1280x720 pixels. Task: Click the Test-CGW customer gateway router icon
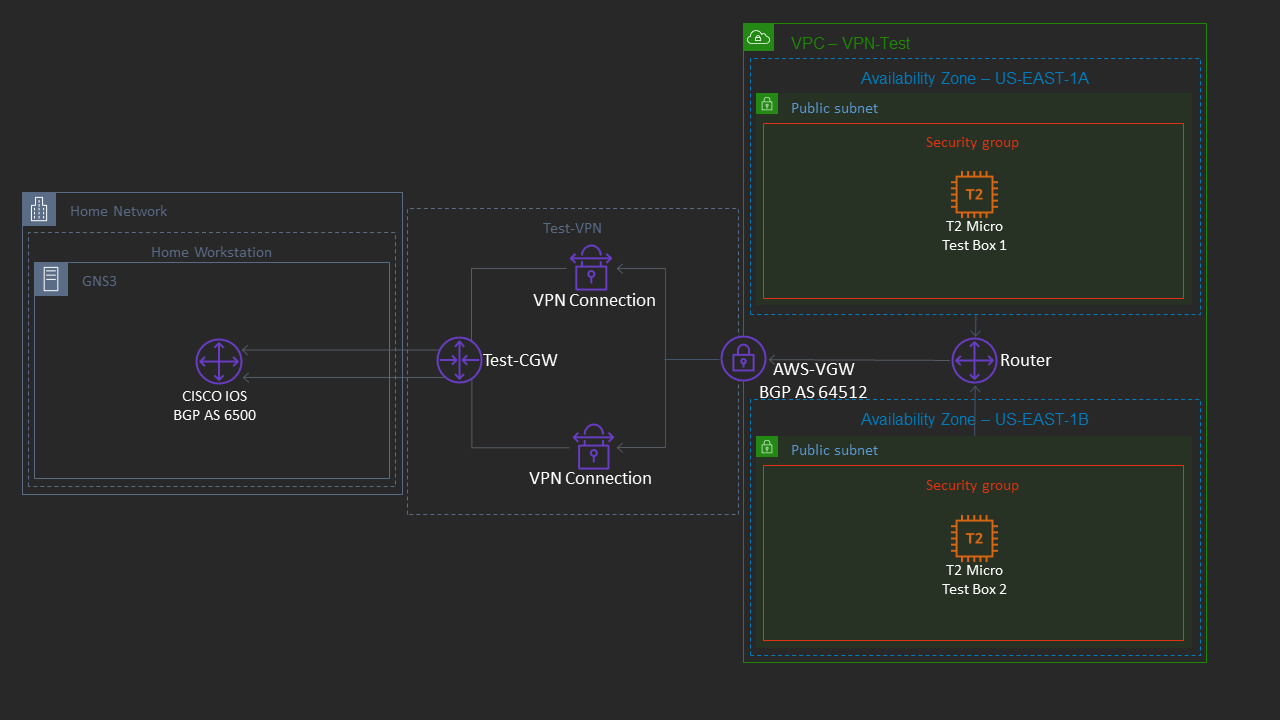tap(459, 359)
